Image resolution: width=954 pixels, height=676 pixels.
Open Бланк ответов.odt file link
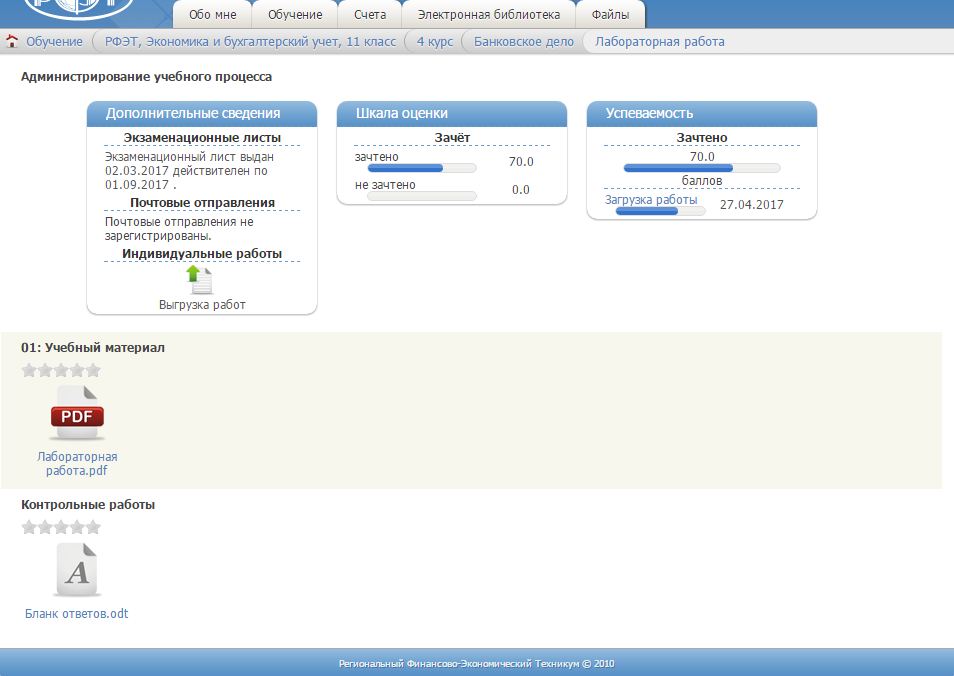(x=77, y=614)
